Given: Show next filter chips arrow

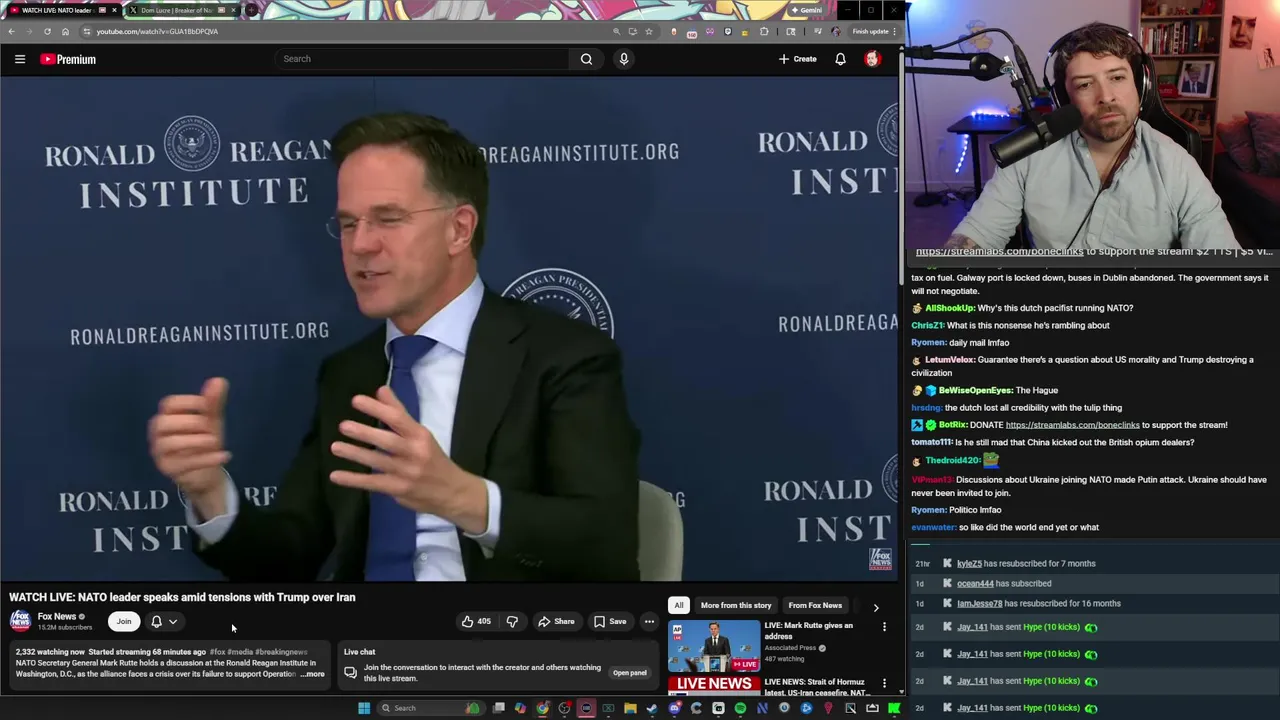Looking at the screenshot, I should tap(876, 606).
